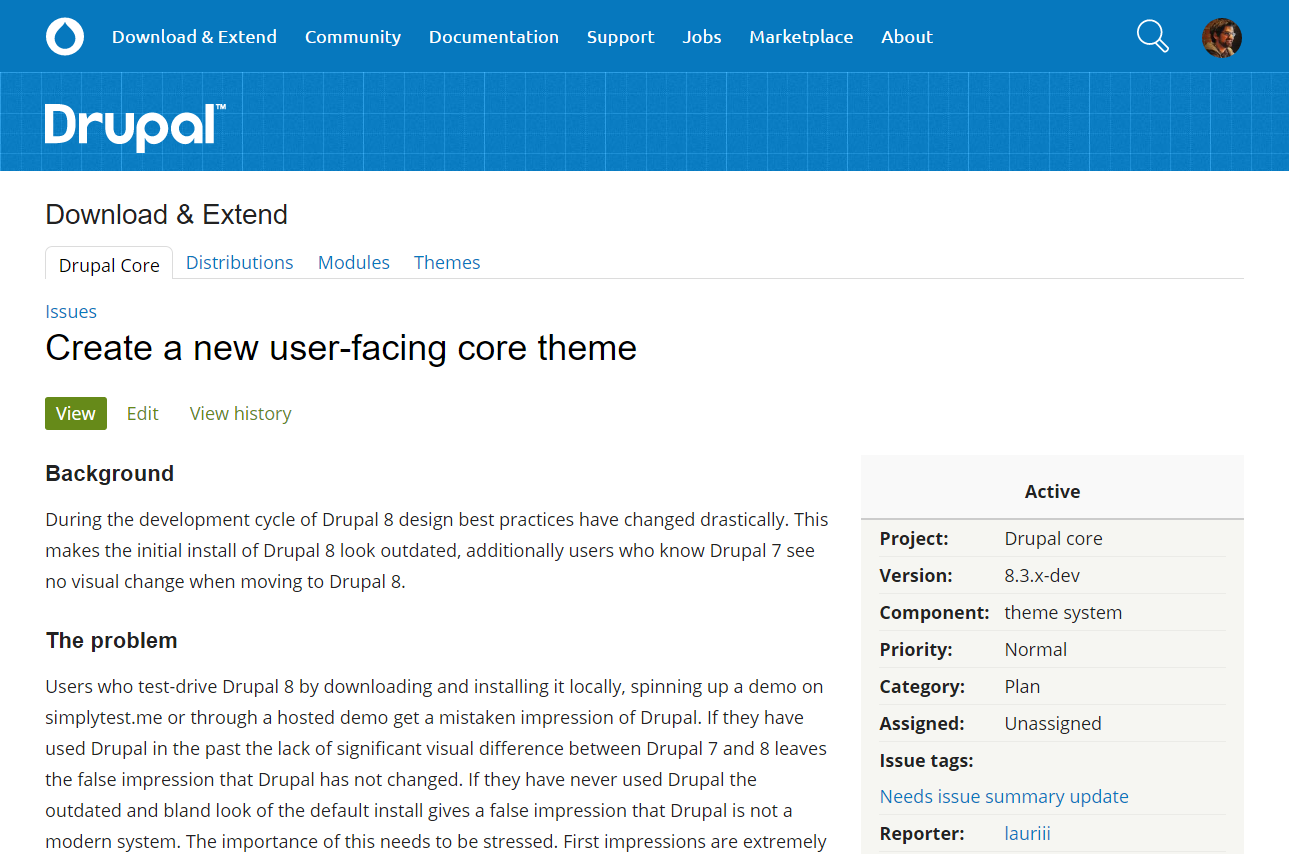Click the Drupal droplet logo icon
This screenshot has width=1289, height=854.
(x=64, y=36)
